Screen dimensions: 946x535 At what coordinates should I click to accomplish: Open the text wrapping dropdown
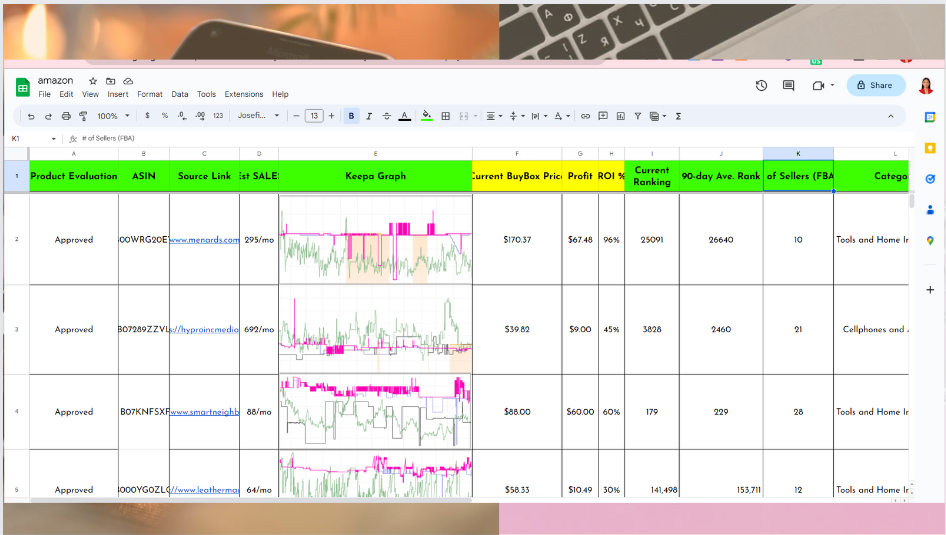point(539,116)
